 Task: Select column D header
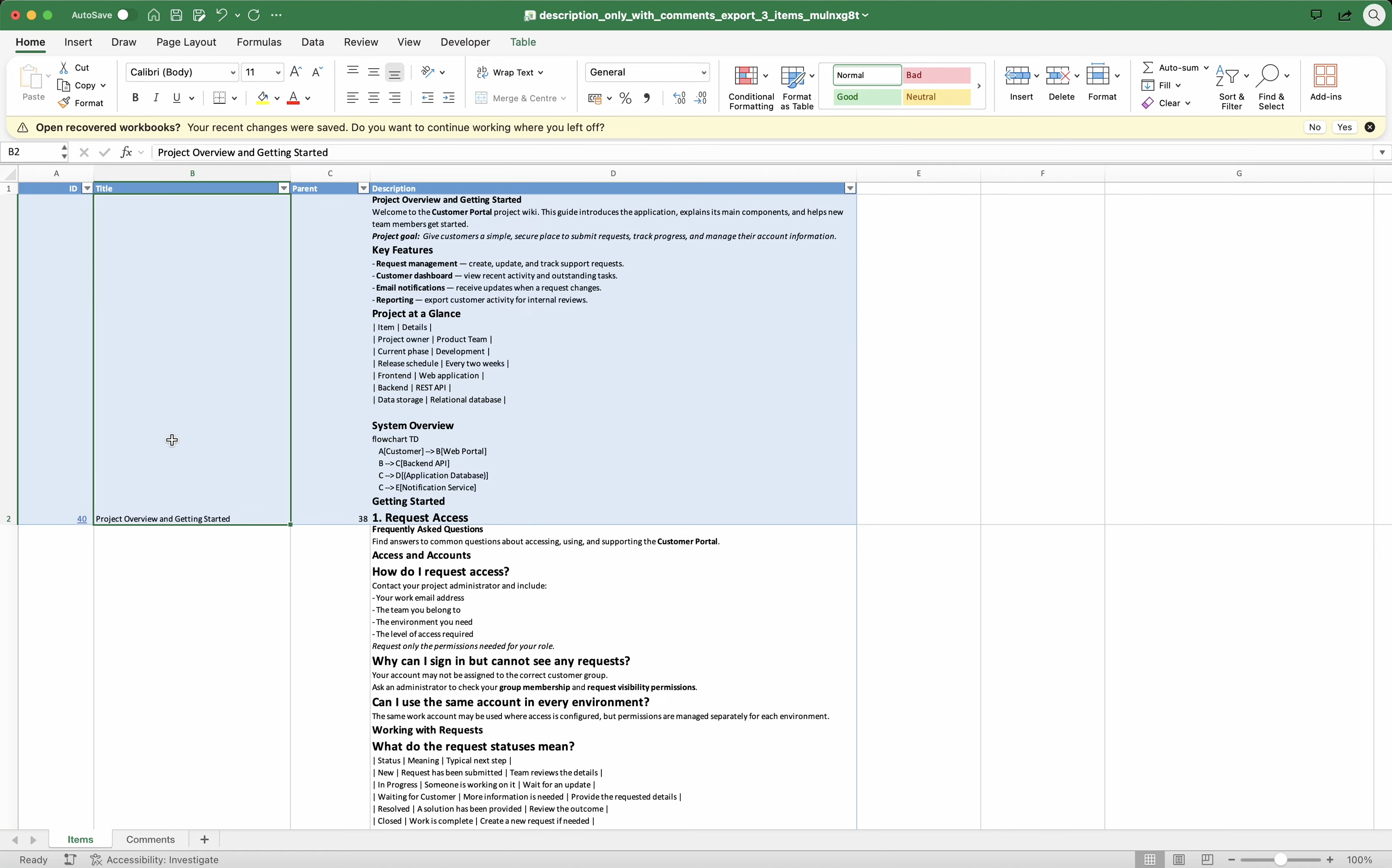pos(613,173)
